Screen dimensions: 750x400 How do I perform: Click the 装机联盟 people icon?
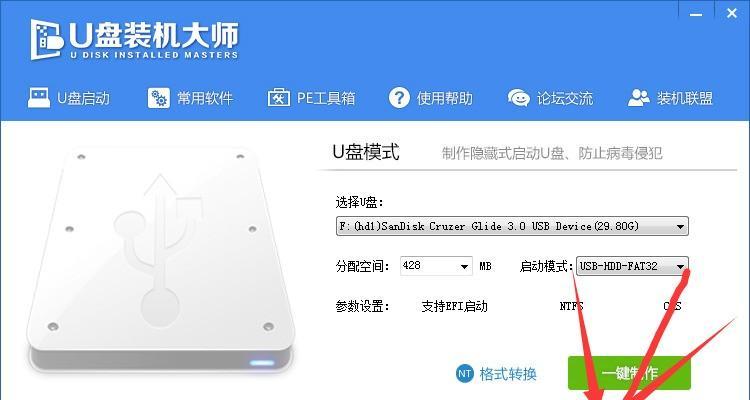tap(639, 98)
